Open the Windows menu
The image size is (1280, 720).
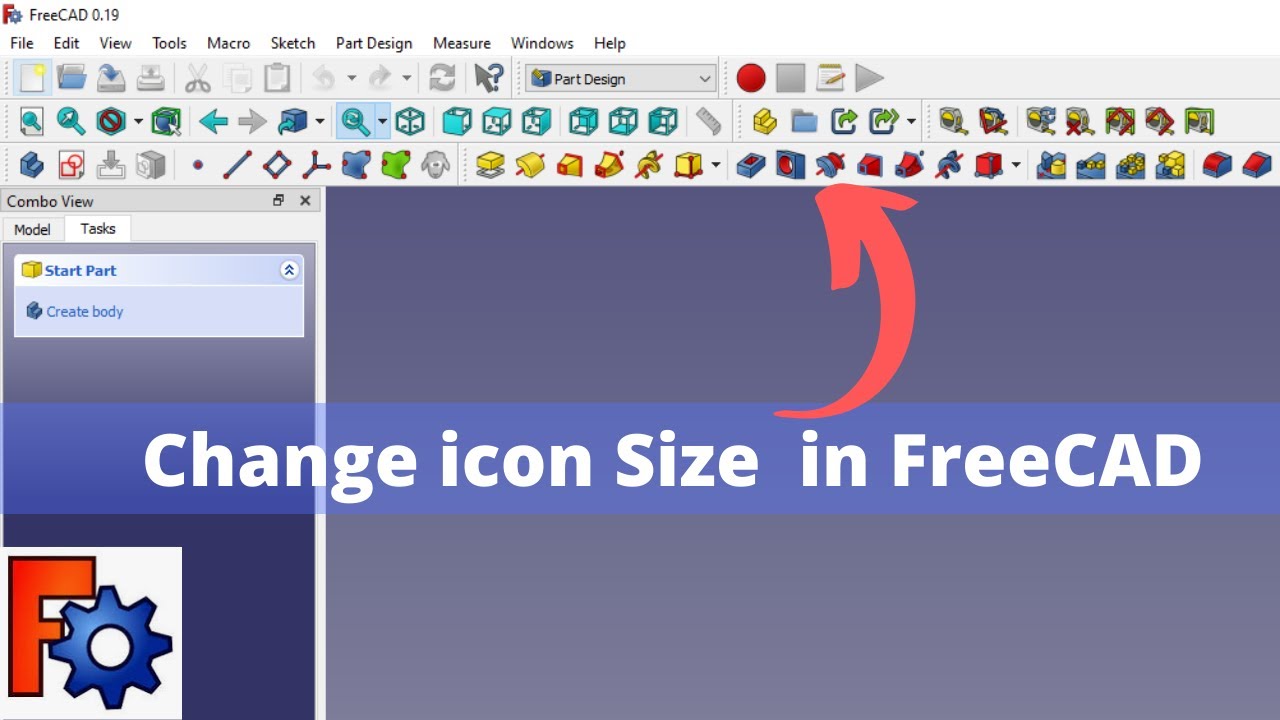click(x=542, y=43)
